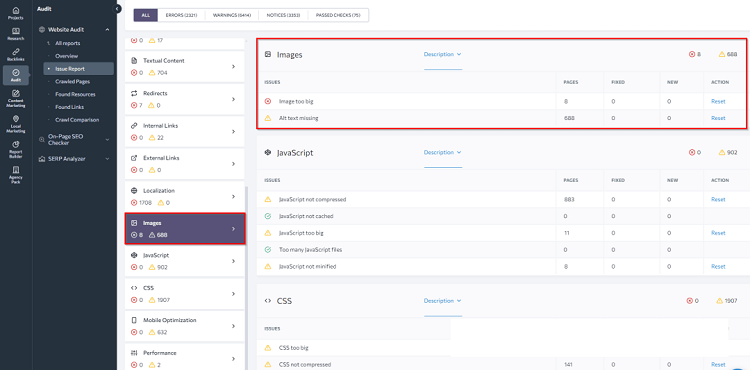Expand the On-Page SEO Checker menu

(107, 140)
